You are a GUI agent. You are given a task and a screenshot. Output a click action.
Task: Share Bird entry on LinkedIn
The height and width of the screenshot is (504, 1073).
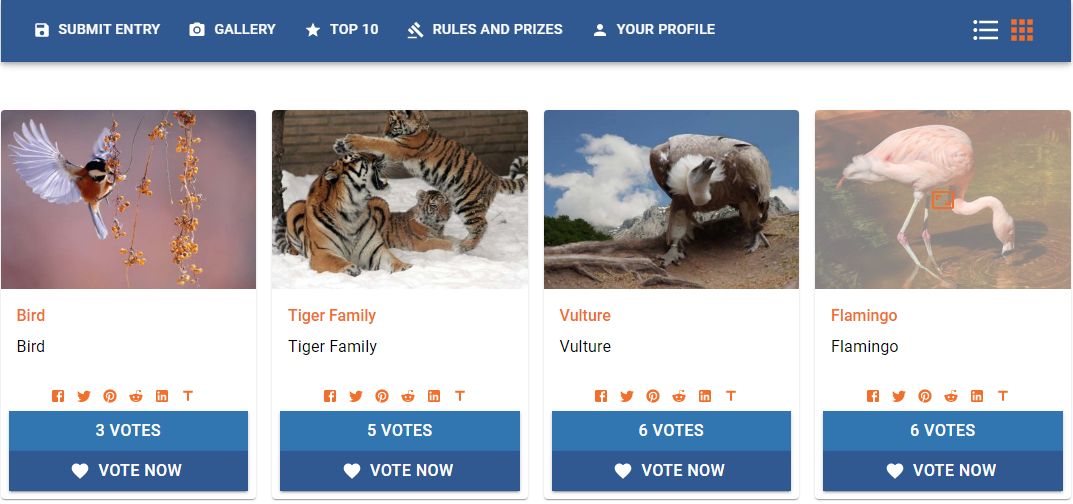[x=162, y=396]
